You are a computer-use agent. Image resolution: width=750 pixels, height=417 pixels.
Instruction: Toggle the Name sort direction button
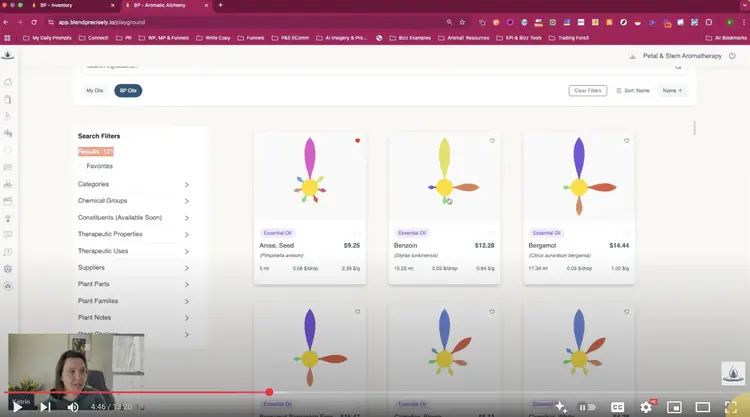pyautogui.click(x=673, y=91)
